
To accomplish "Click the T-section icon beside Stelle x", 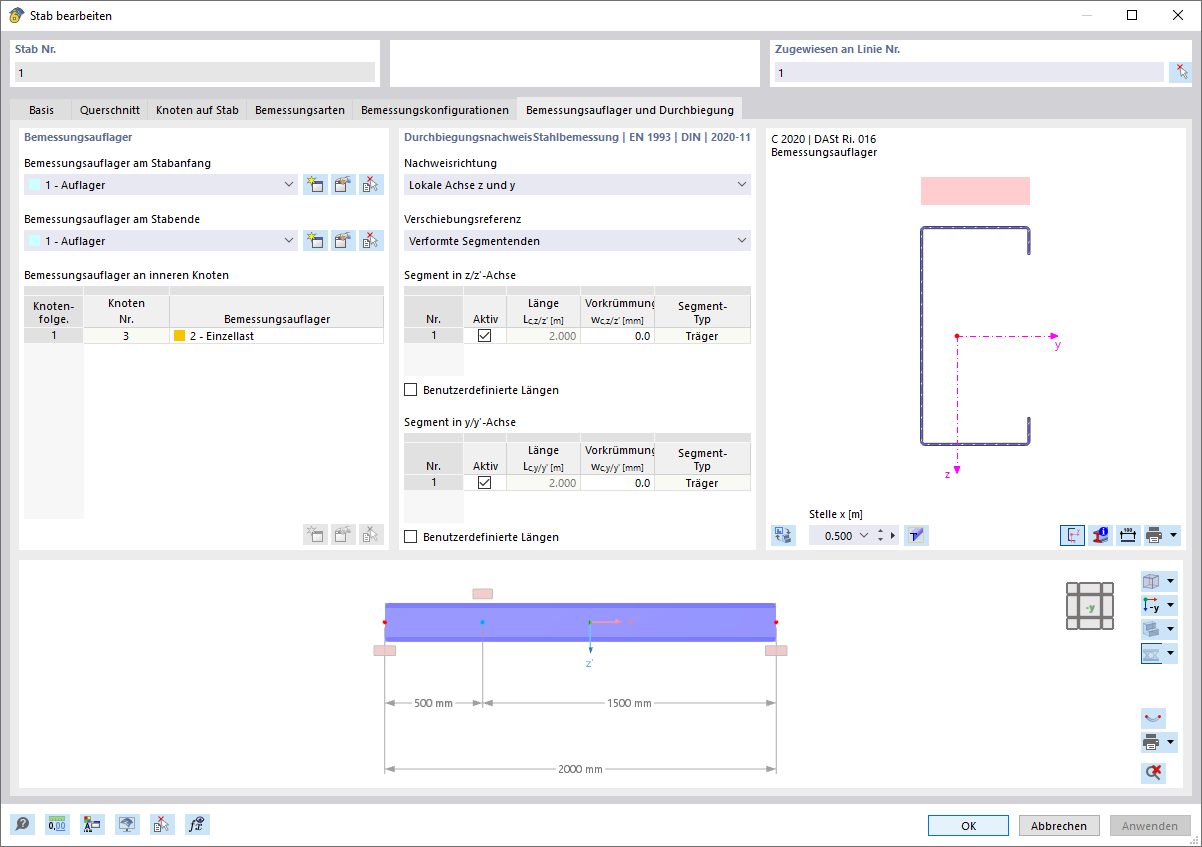I will (x=916, y=535).
